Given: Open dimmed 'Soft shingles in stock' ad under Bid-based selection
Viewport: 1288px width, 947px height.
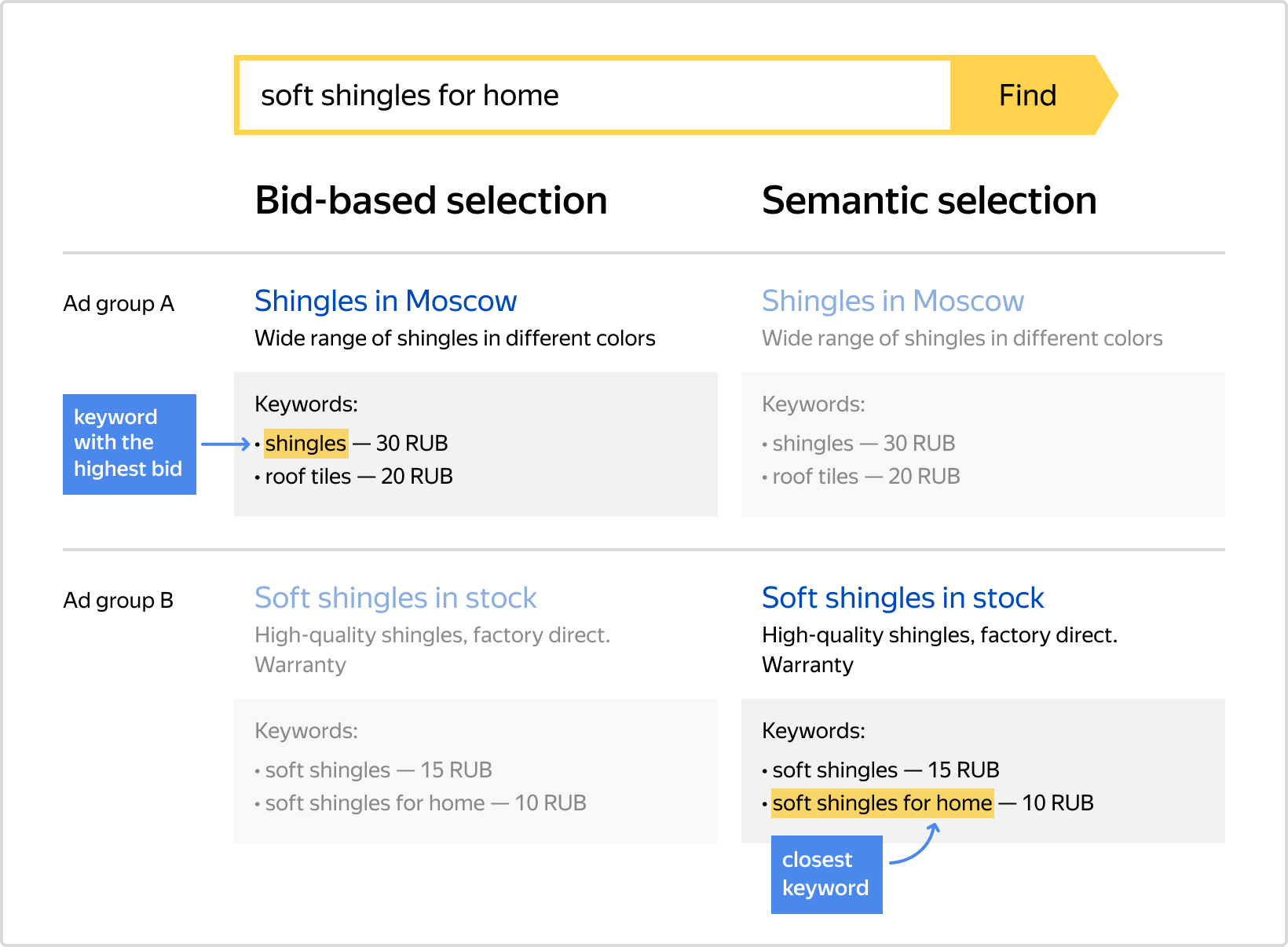Looking at the screenshot, I should click(395, 598).
